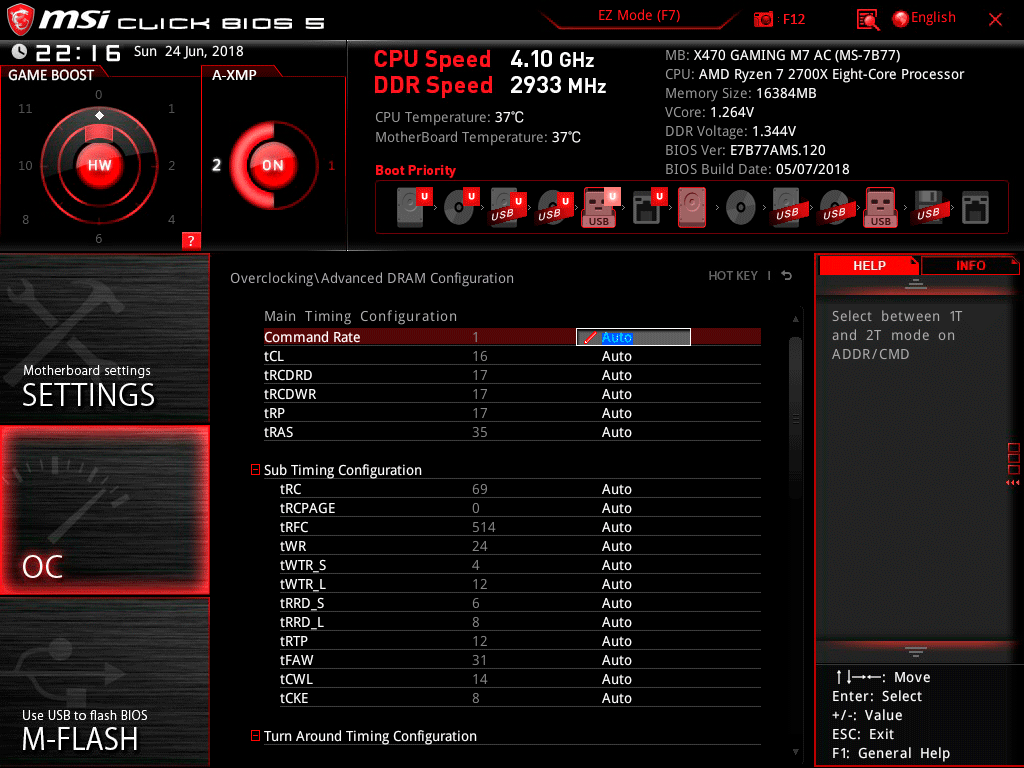
Task: Edit the tCWL Auto value field
Action: [x=616, y=679]
